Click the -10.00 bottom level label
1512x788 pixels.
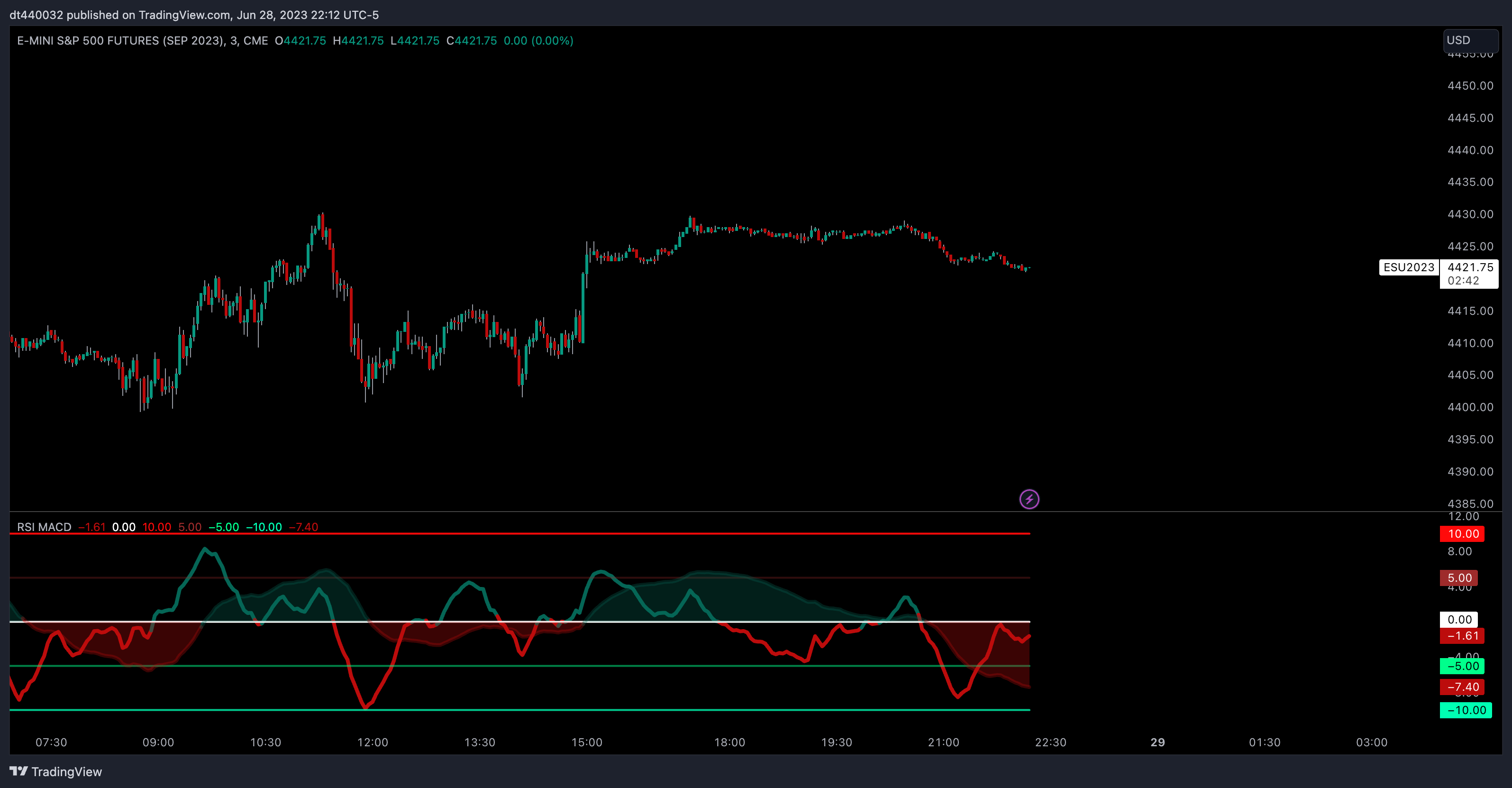click(1466, 710)
